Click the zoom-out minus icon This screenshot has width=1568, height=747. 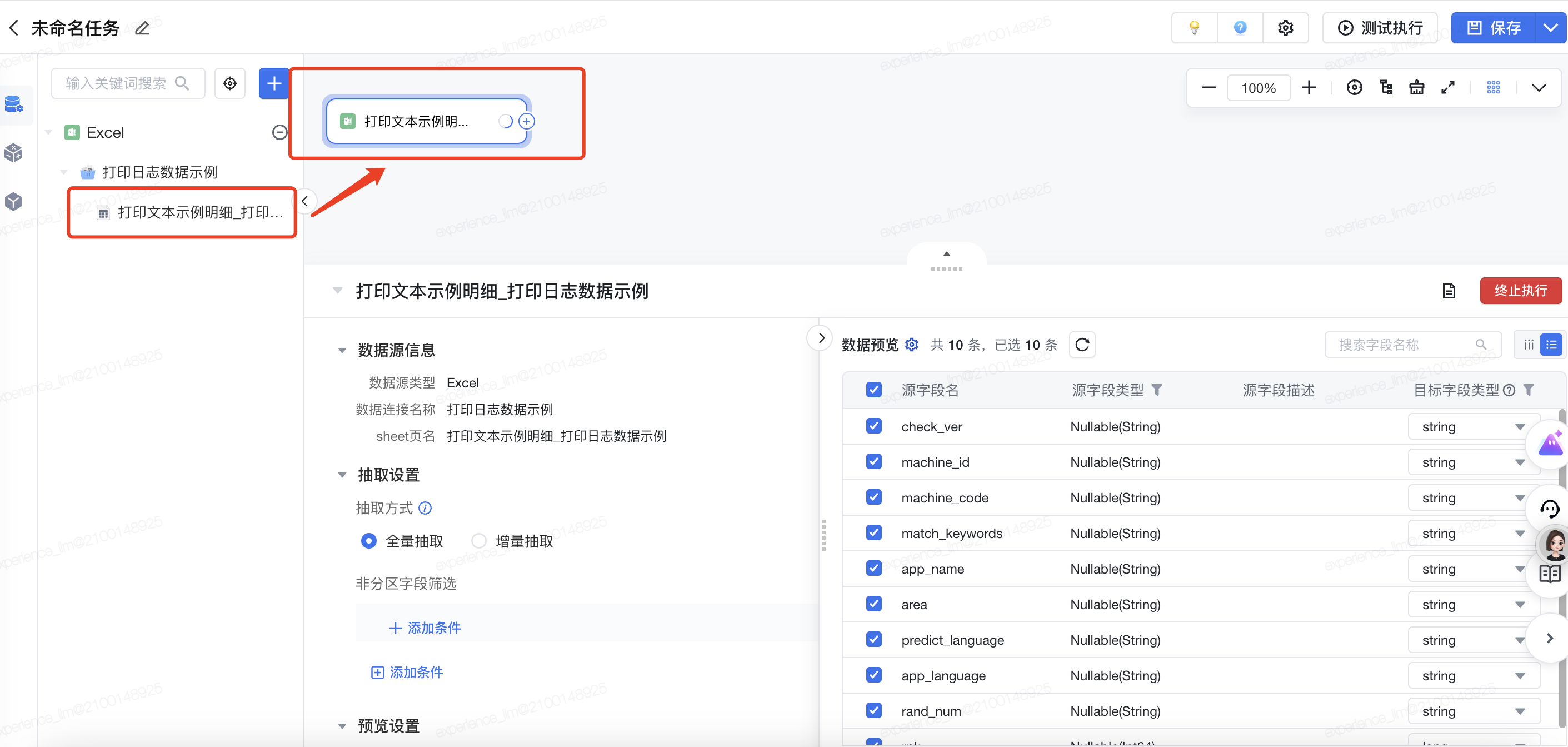[1209, 88]
